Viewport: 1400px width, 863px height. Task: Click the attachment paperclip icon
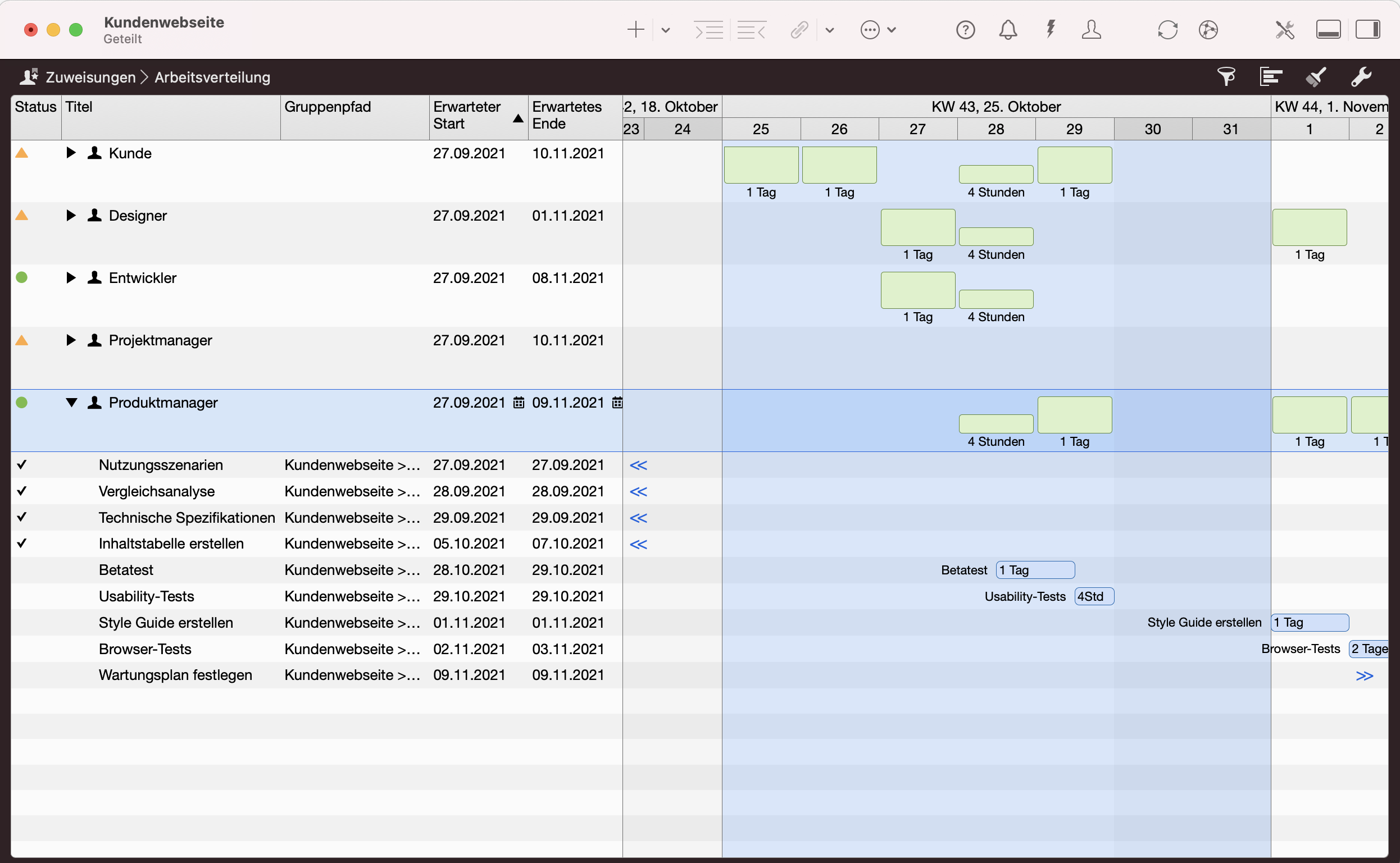[x=799, y=30]
